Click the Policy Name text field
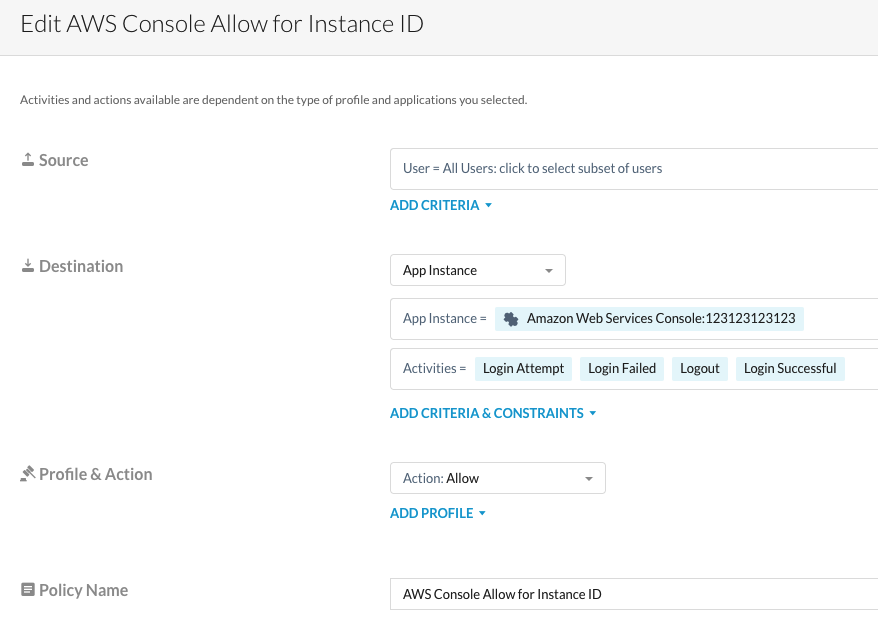Screen dimensions: 878x620 coord(634,594)
